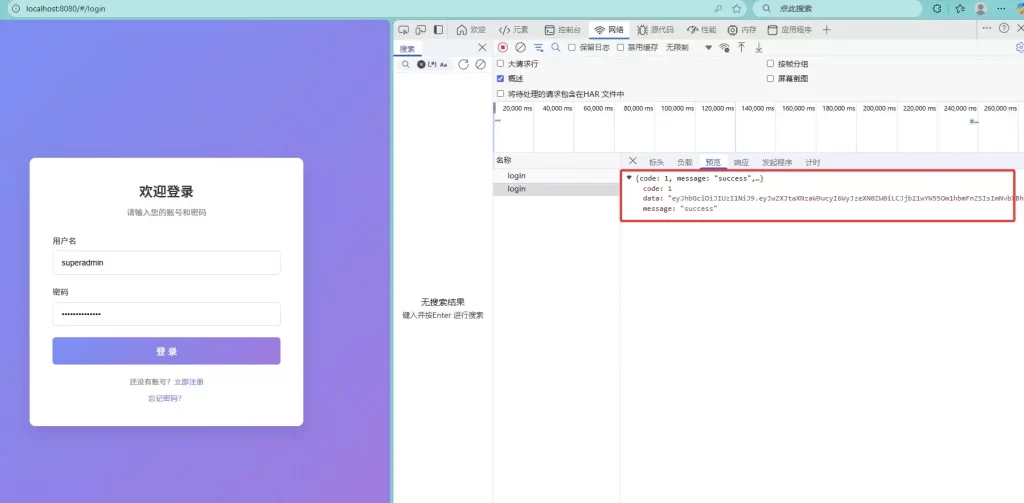Open the network filter icon
This screenshot has height=503, width=1024.
[538, 47]
